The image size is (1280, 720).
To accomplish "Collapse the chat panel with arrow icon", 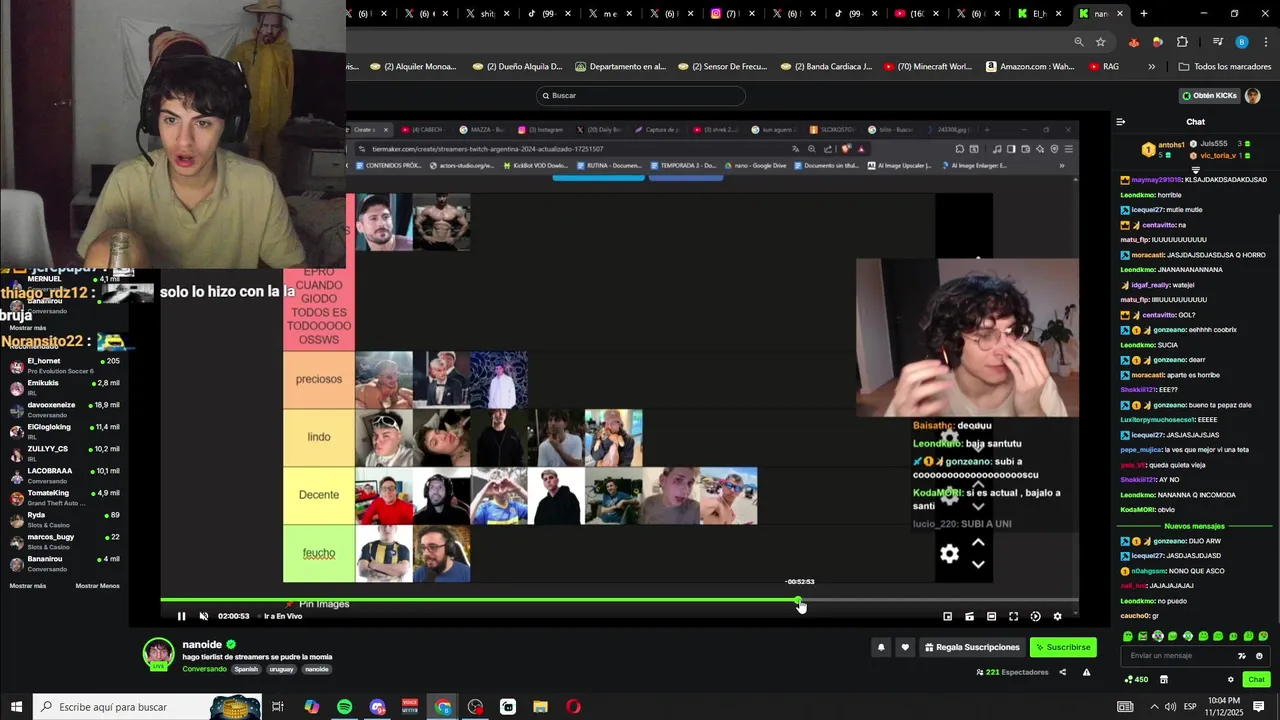I will point(1121,122).
